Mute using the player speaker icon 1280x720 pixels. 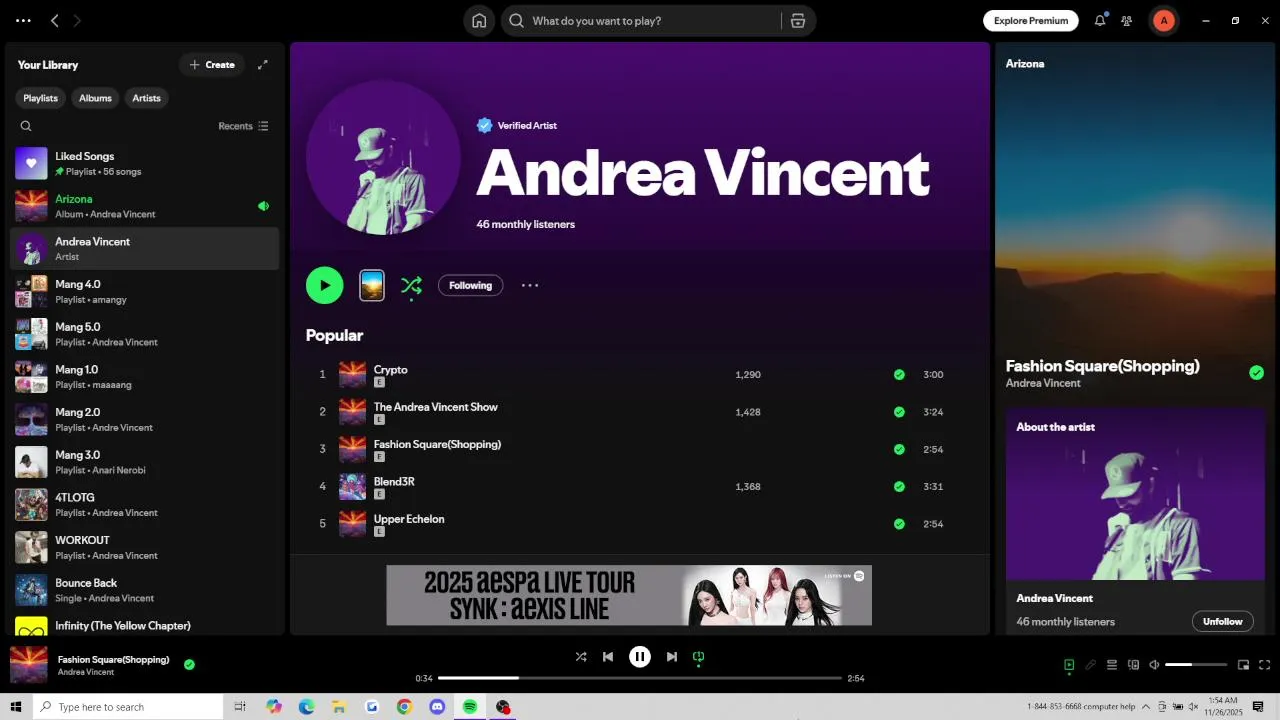tap(1154, 665)
